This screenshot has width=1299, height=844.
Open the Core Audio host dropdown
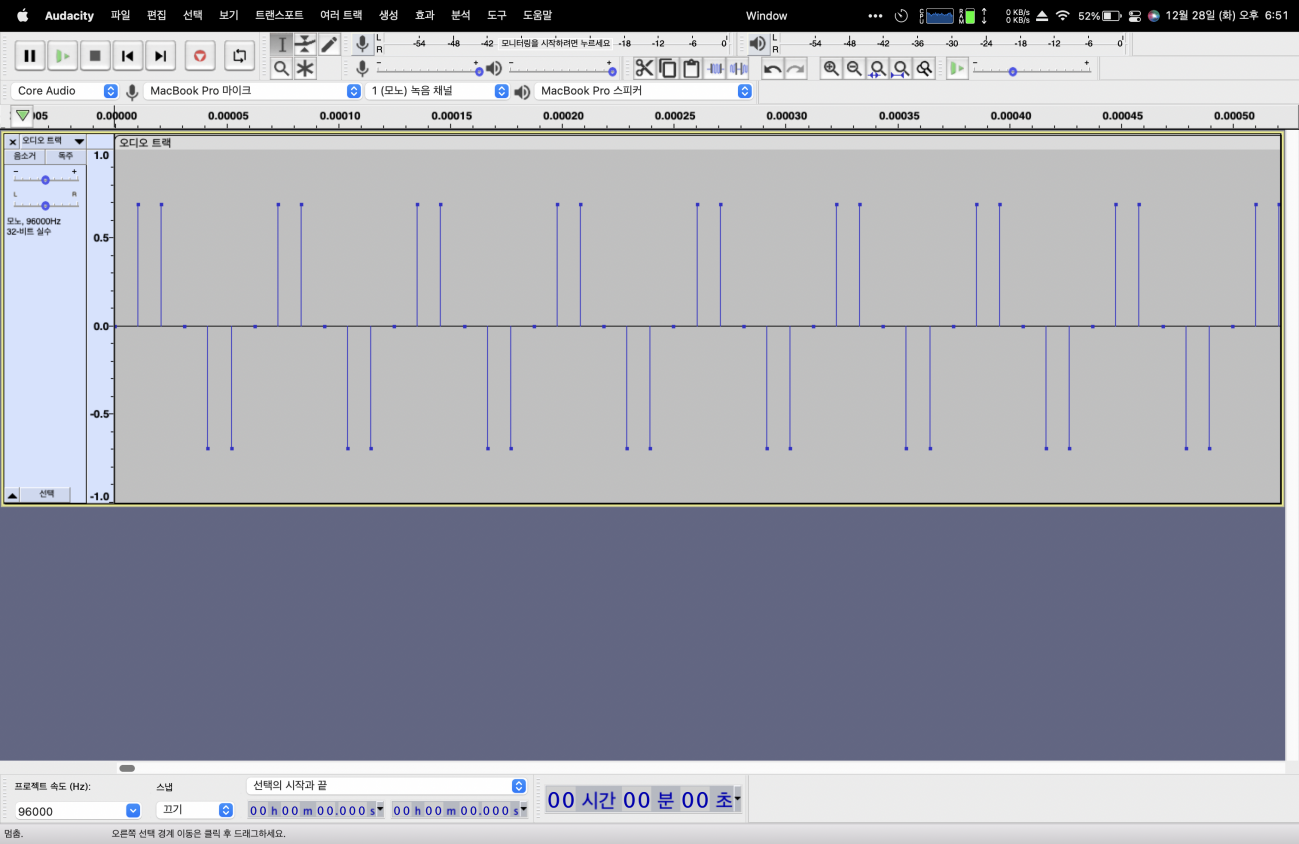pyautogui.click(x=66, y=91)
